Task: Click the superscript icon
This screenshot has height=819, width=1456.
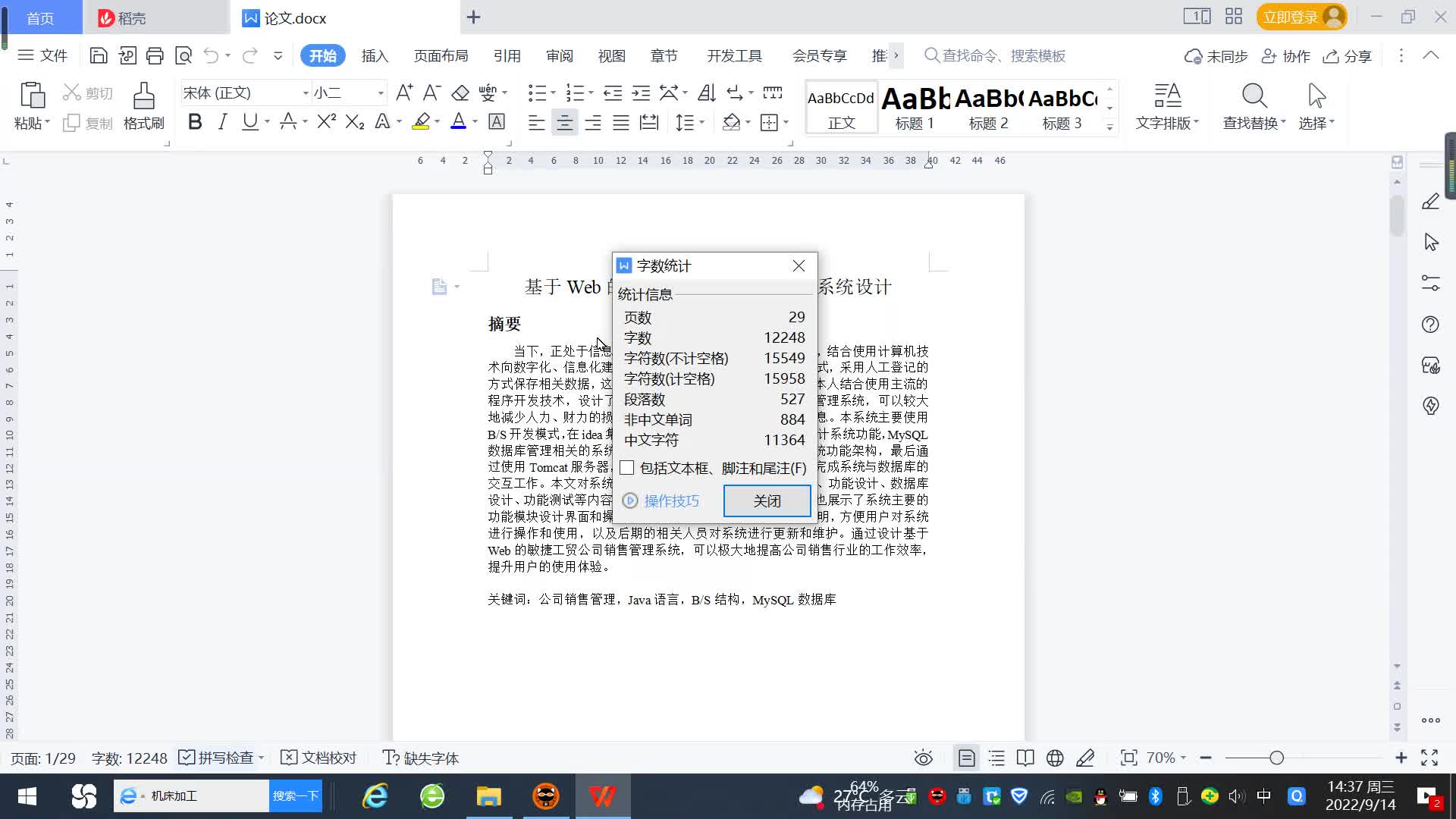Action: pos(326,122)
